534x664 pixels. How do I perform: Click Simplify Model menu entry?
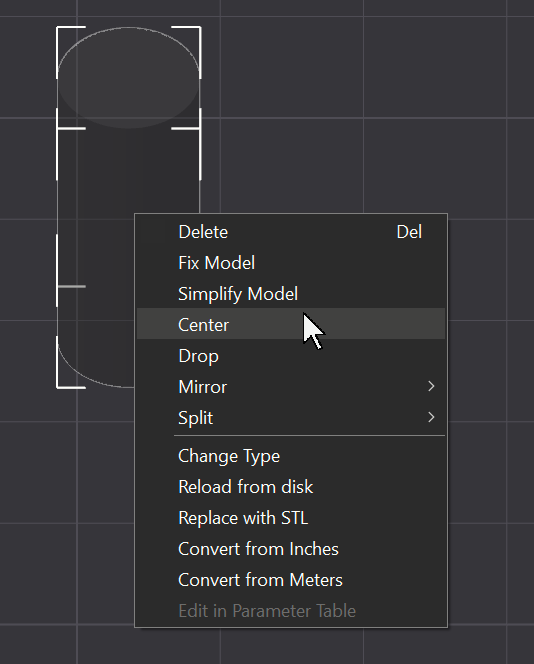pos(291,294)
